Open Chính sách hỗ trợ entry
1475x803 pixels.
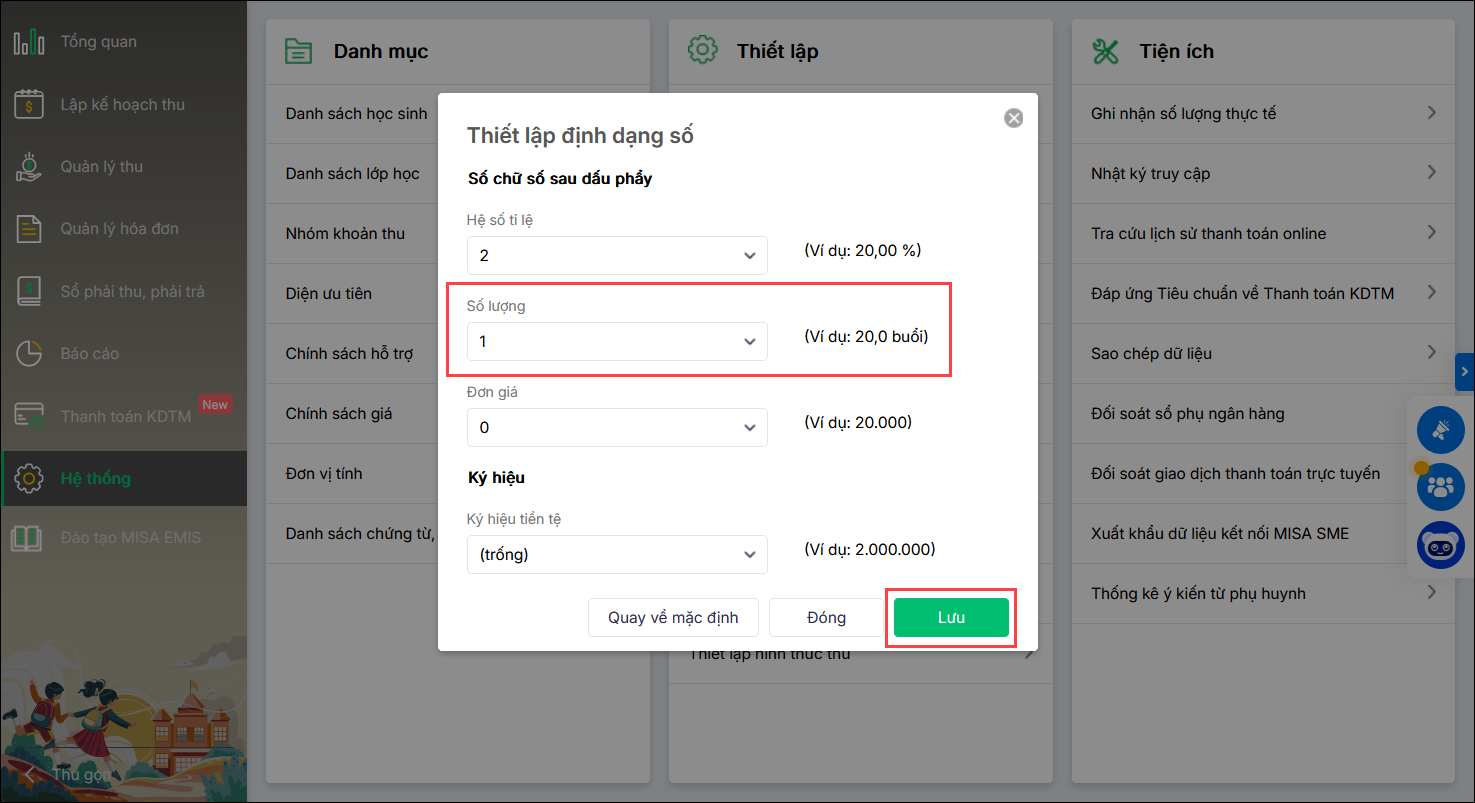(349, 354)
